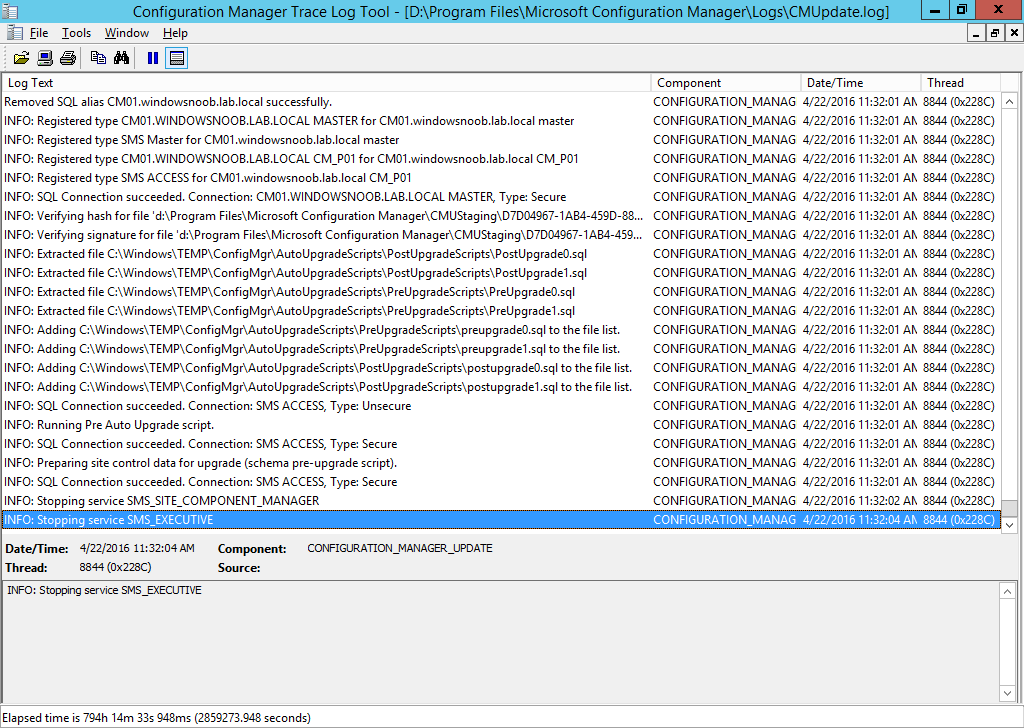Click Date/Time value '4/22/2016 11:32:04 AM' in details

[137, 548]
